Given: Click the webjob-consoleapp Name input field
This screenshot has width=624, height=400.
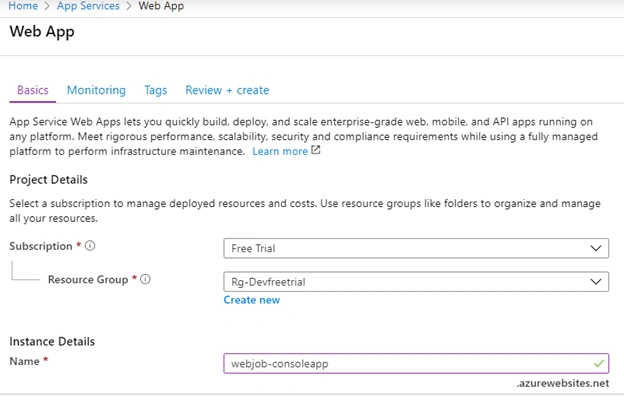Looking at the screenshot, I should [416, 364].
